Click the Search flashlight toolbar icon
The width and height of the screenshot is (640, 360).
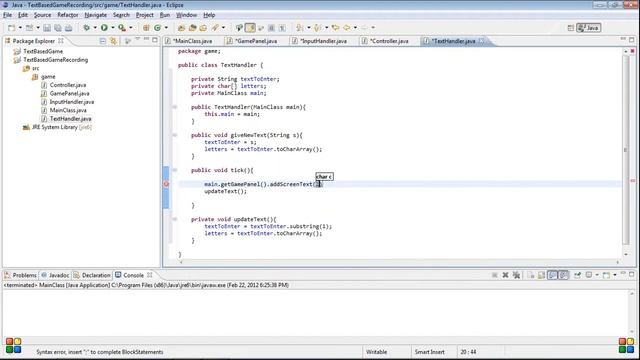(215, 28)
